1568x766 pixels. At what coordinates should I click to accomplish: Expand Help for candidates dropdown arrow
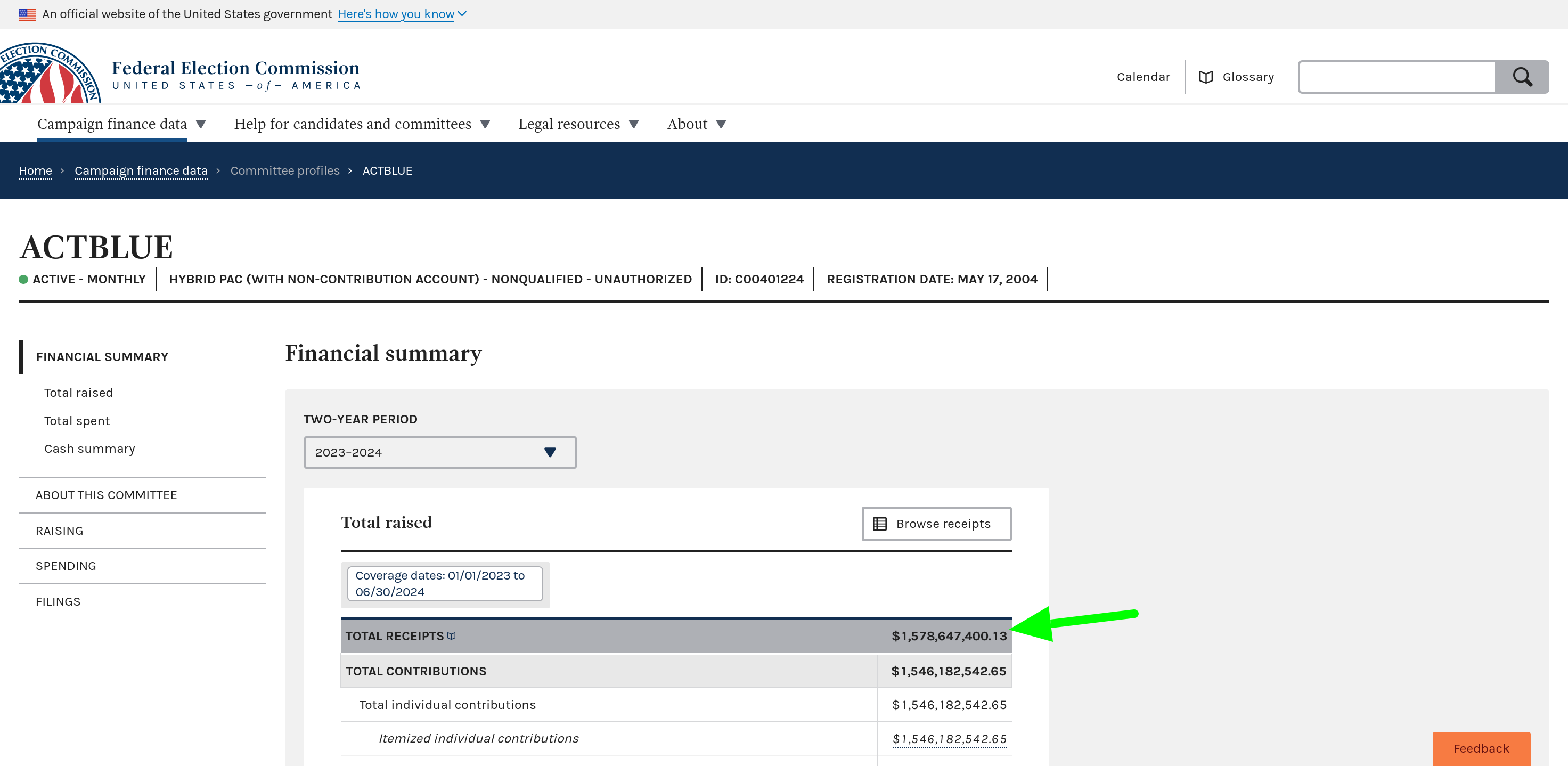[x=485, y=124]
